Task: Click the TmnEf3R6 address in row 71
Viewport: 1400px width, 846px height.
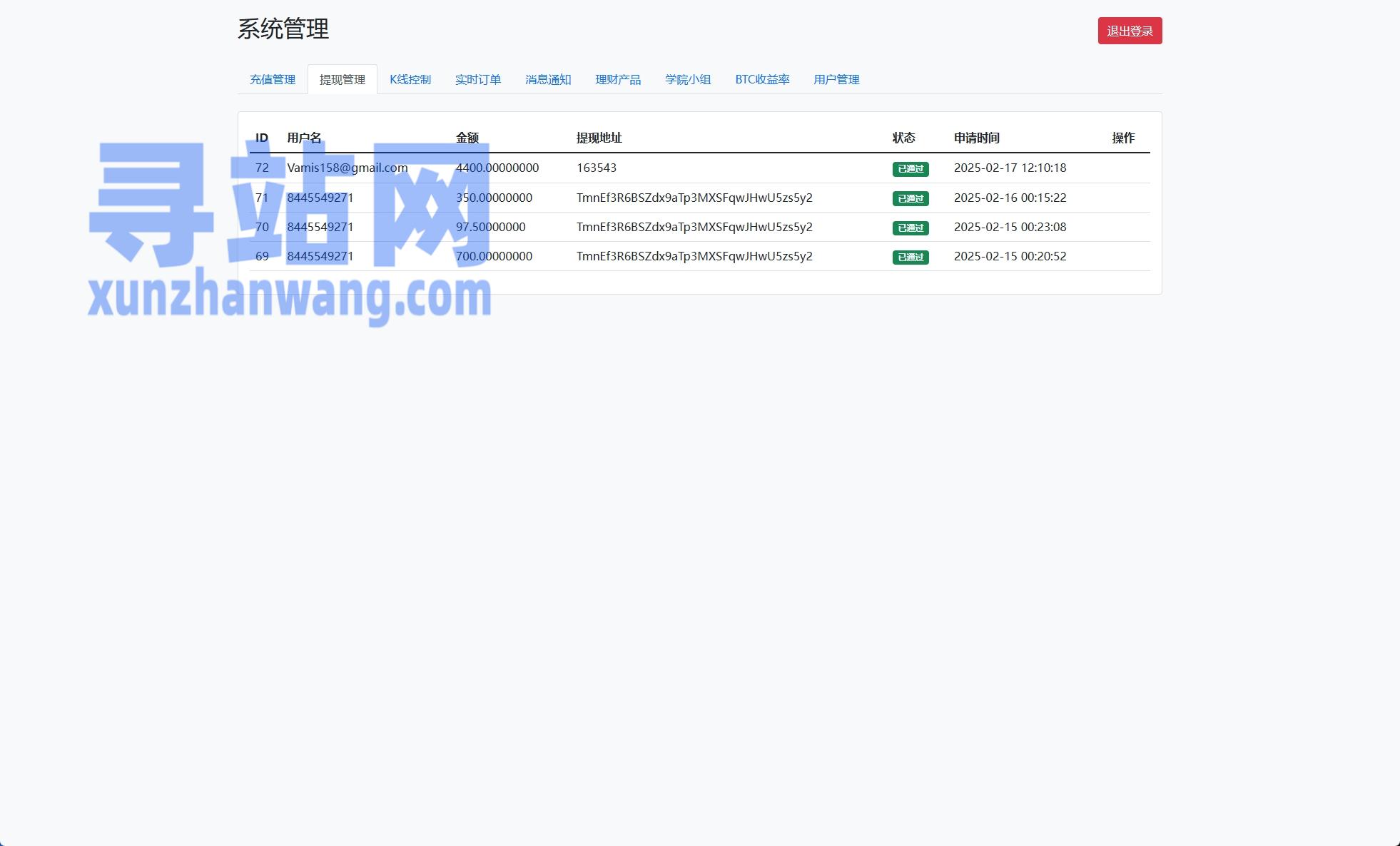Action: coord(694,198)
